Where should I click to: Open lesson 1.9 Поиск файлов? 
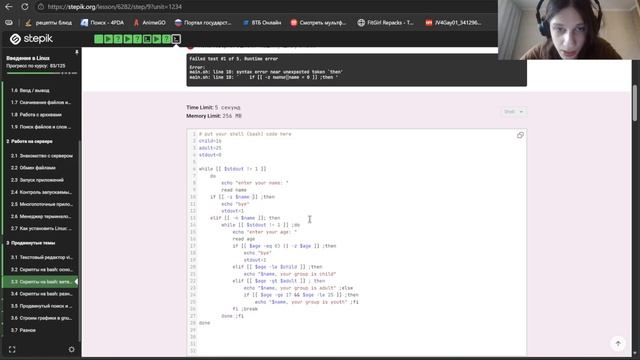(40, 127)
